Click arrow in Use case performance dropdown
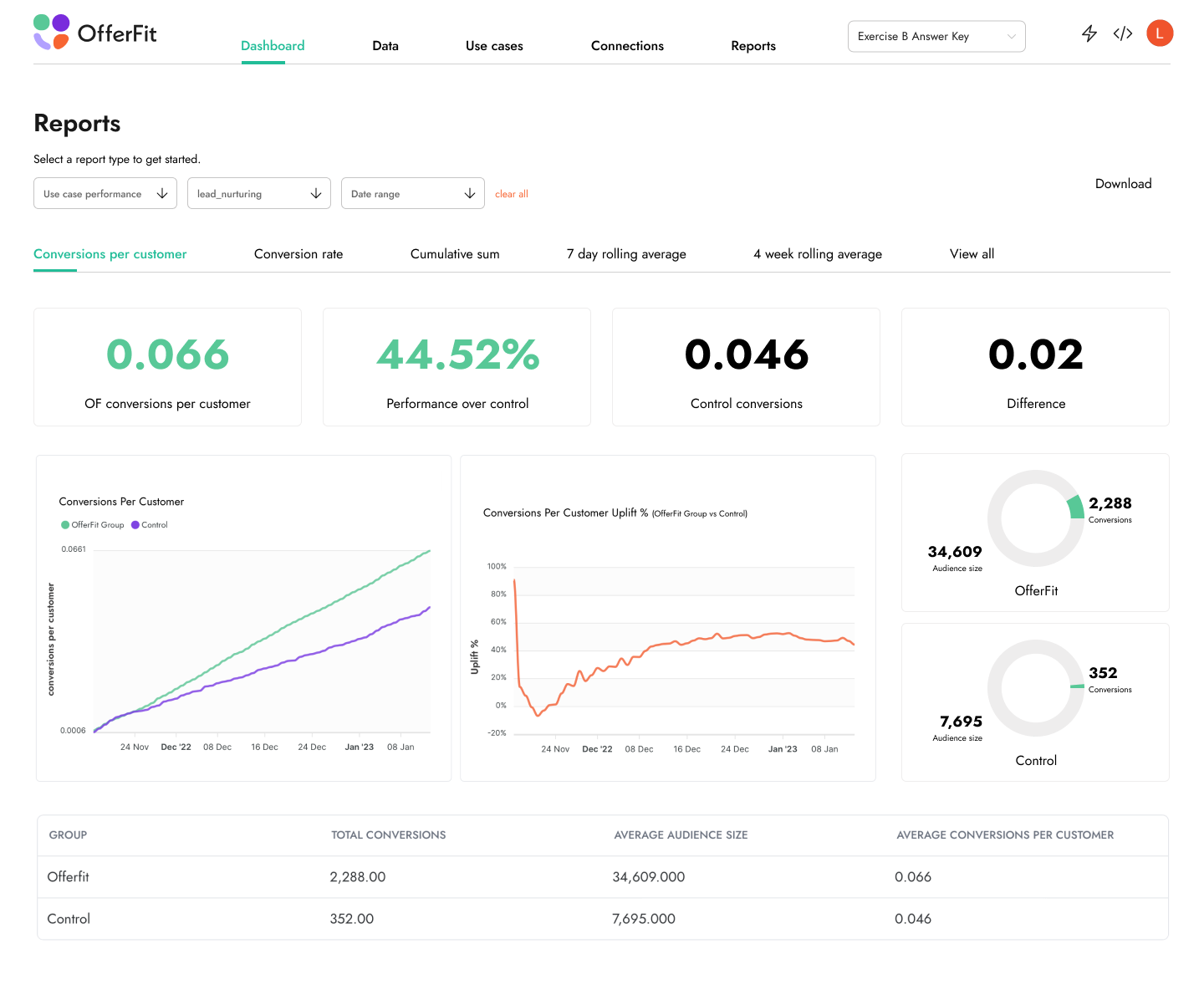Screen dimensions: 1204x1005 pyautogui.click(x=162, y=193)
